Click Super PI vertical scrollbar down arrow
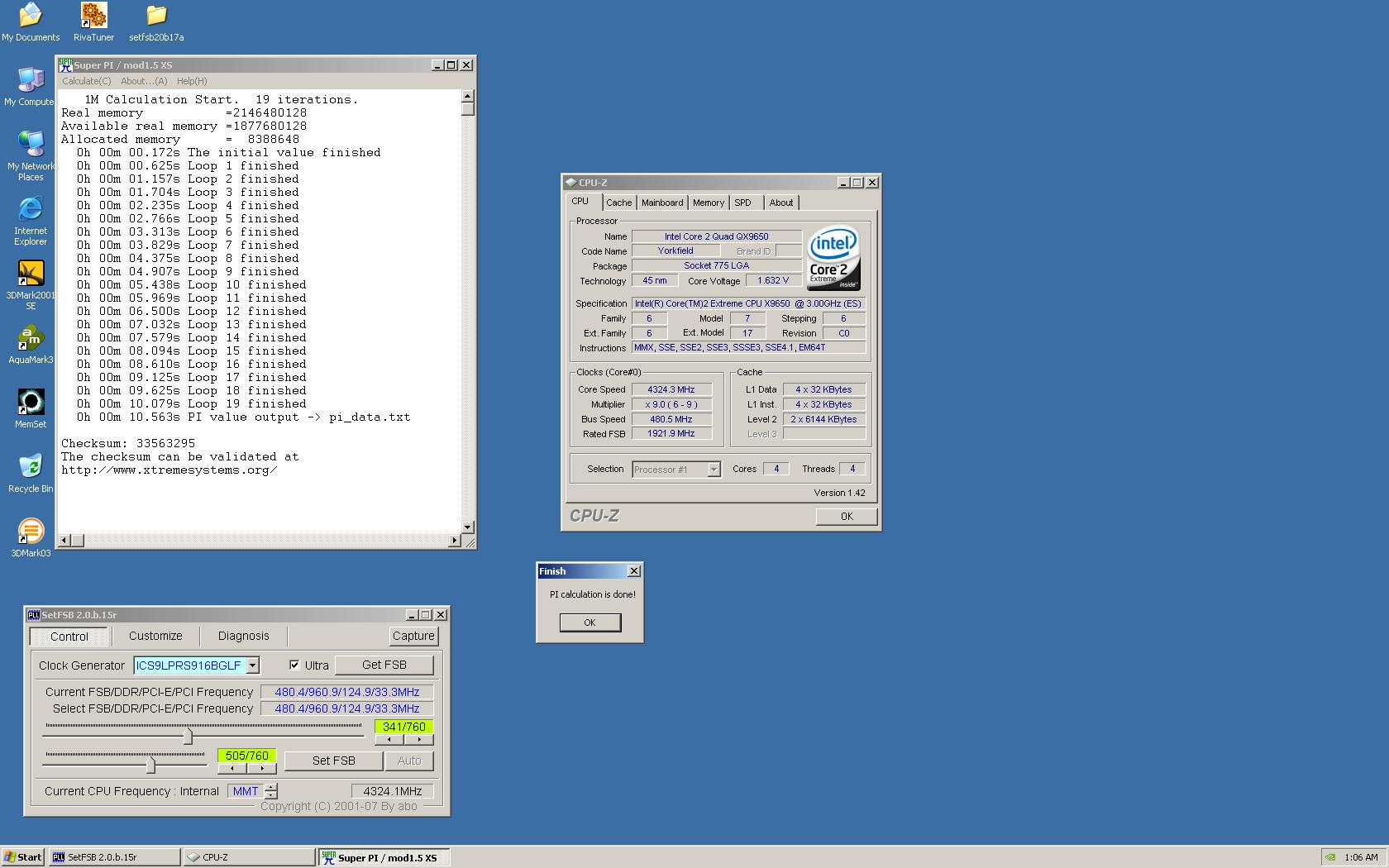Viewport: 1389px width, 868px height. pos(468,527)
